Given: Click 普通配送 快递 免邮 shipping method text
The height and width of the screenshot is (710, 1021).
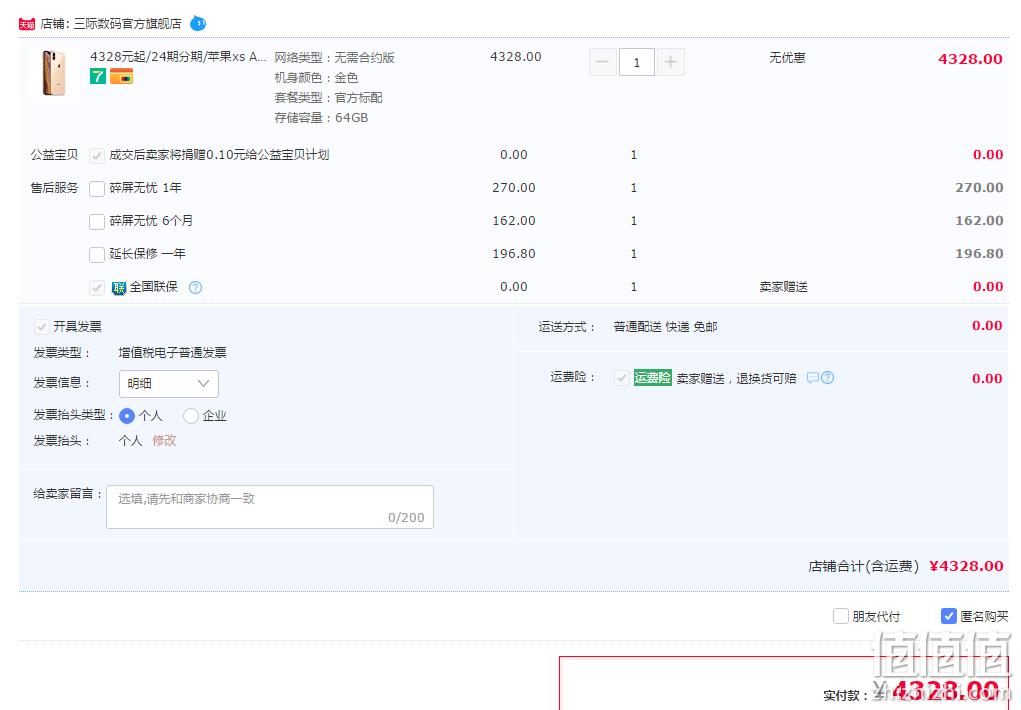Looking at the screenshot, I should [x=665, y=327].
